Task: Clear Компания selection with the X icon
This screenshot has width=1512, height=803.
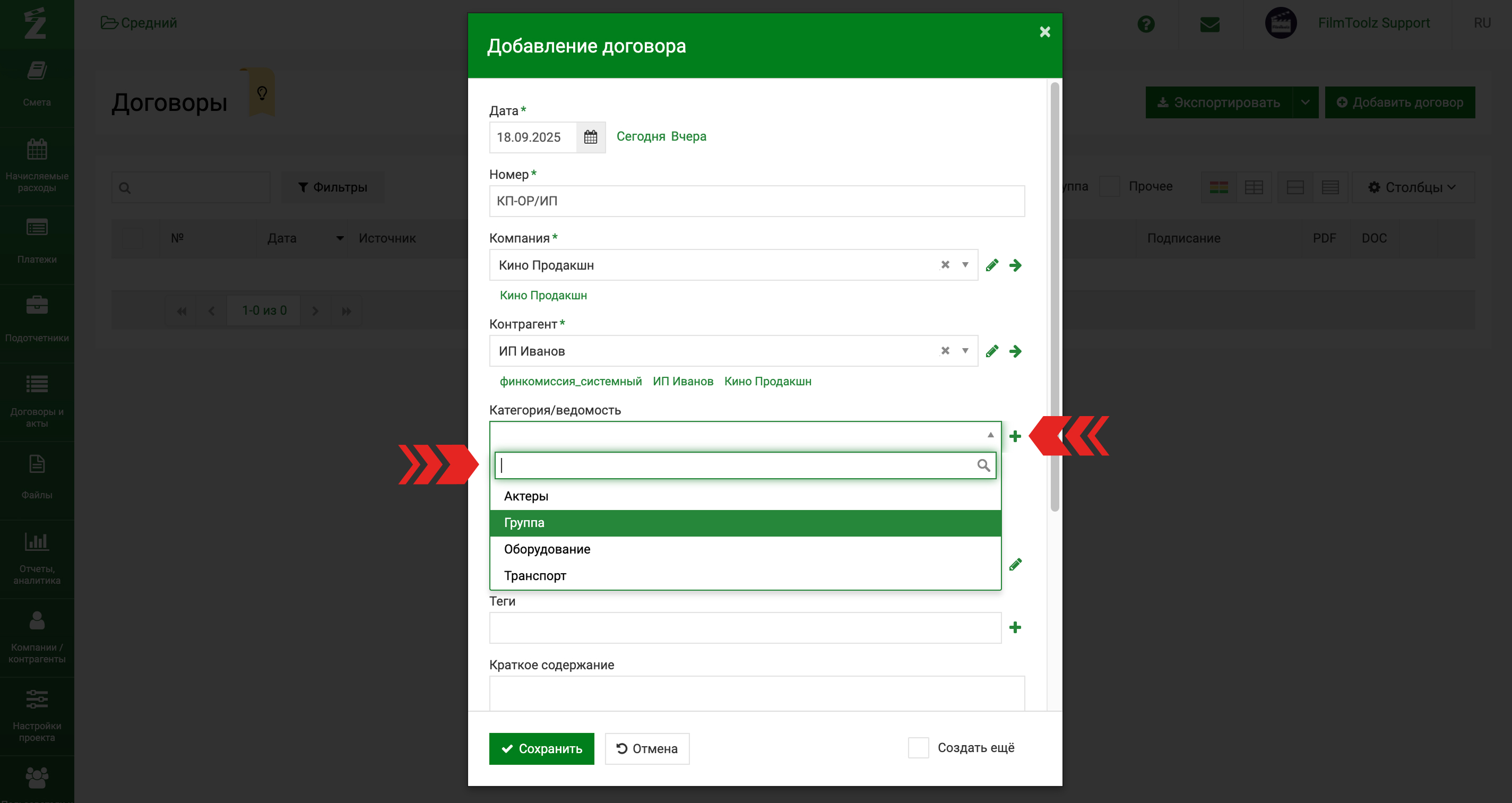Action: 945,265
